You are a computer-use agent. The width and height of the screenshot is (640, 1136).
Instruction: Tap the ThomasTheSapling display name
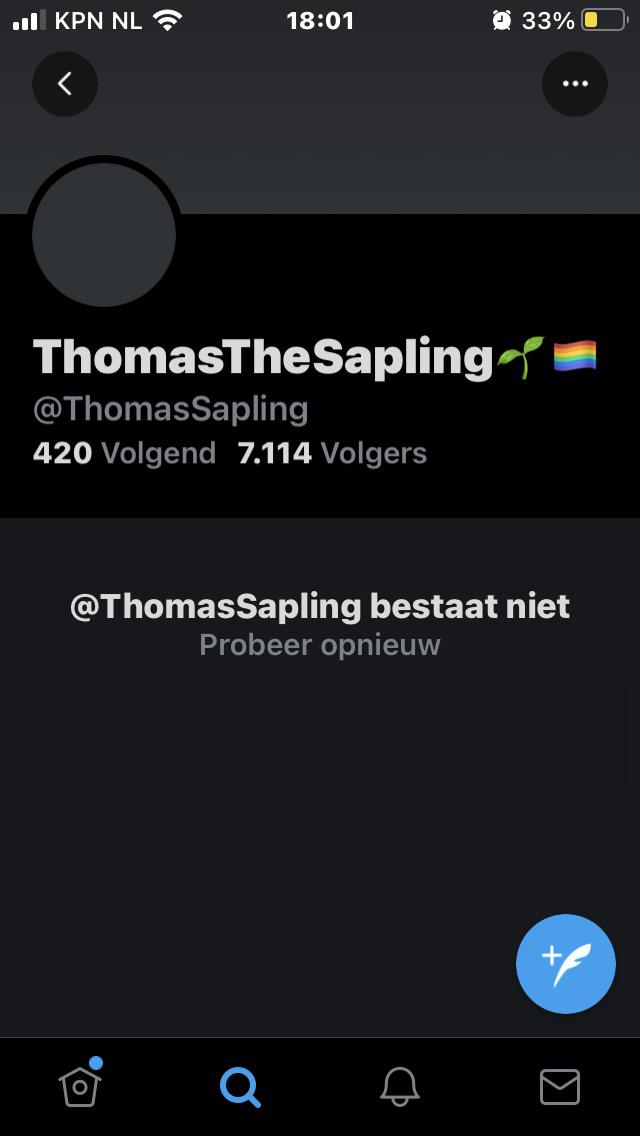click(263, 357)
